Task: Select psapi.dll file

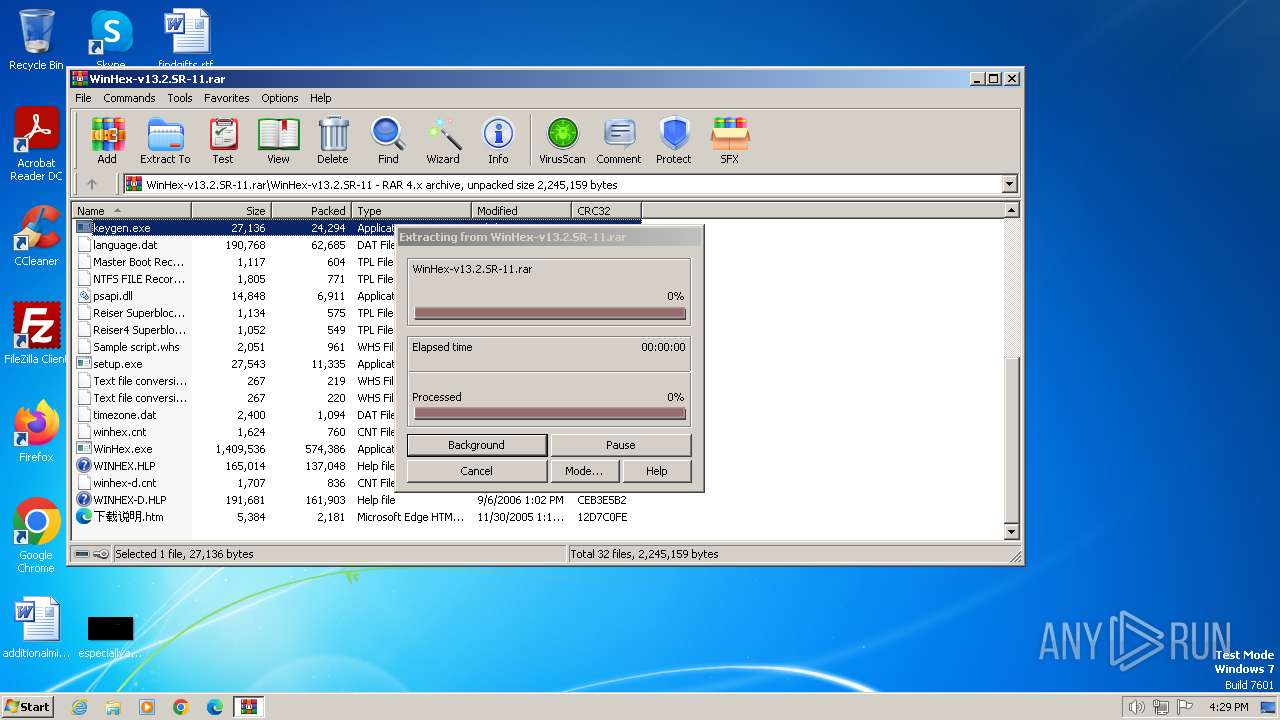Action: pos(113,296)
